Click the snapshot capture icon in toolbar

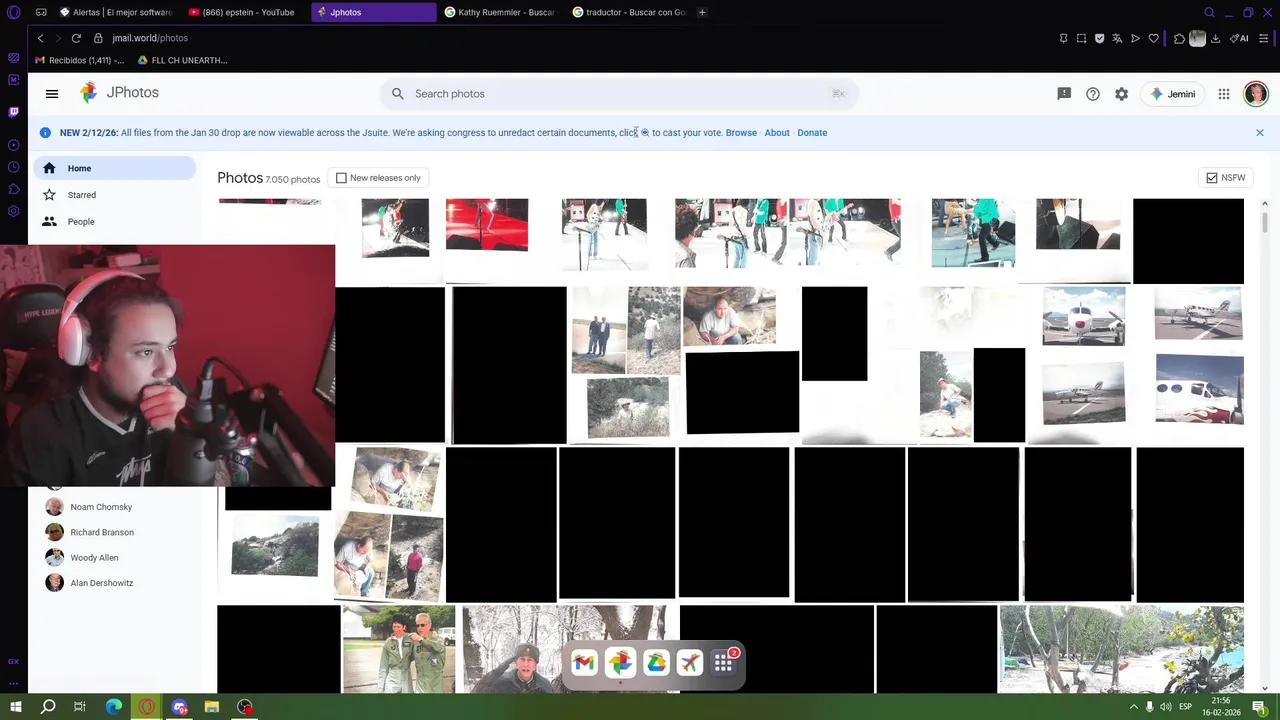(x=1081, y=38)
